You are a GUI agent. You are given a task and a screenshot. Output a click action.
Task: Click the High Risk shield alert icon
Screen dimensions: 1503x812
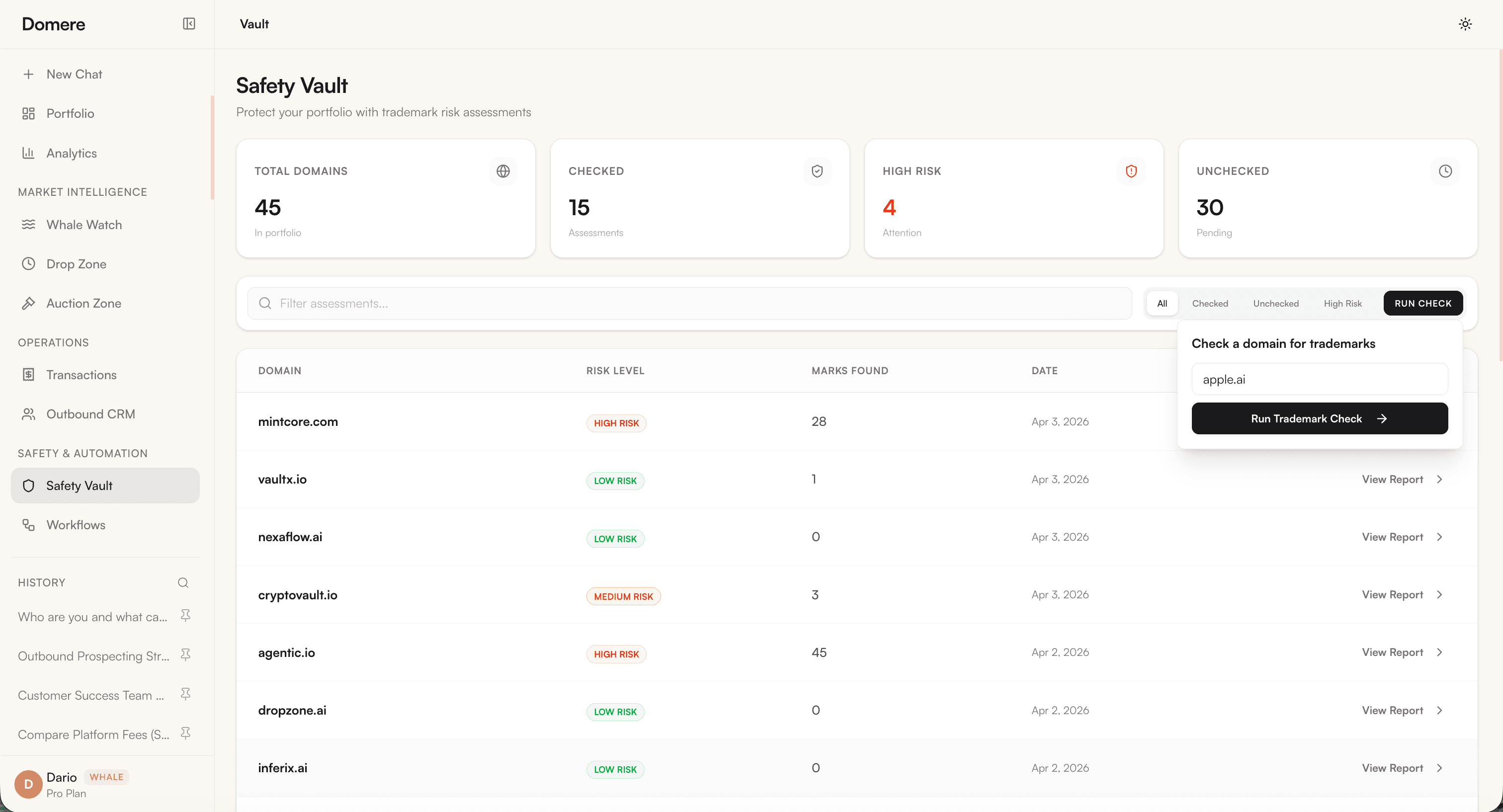[x=1131, y=171]
